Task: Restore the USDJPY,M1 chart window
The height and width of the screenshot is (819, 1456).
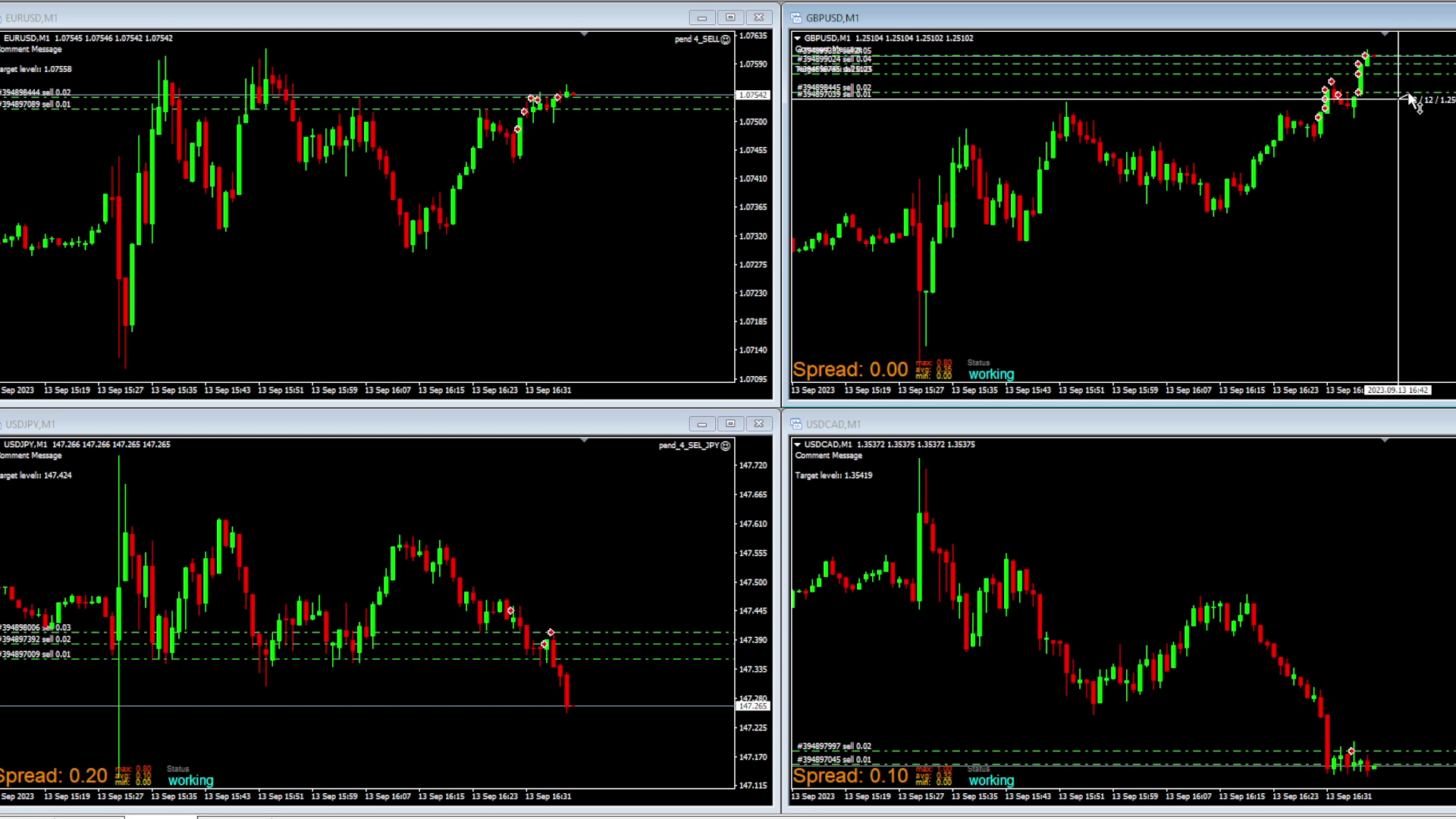Action: coord(730,424)
